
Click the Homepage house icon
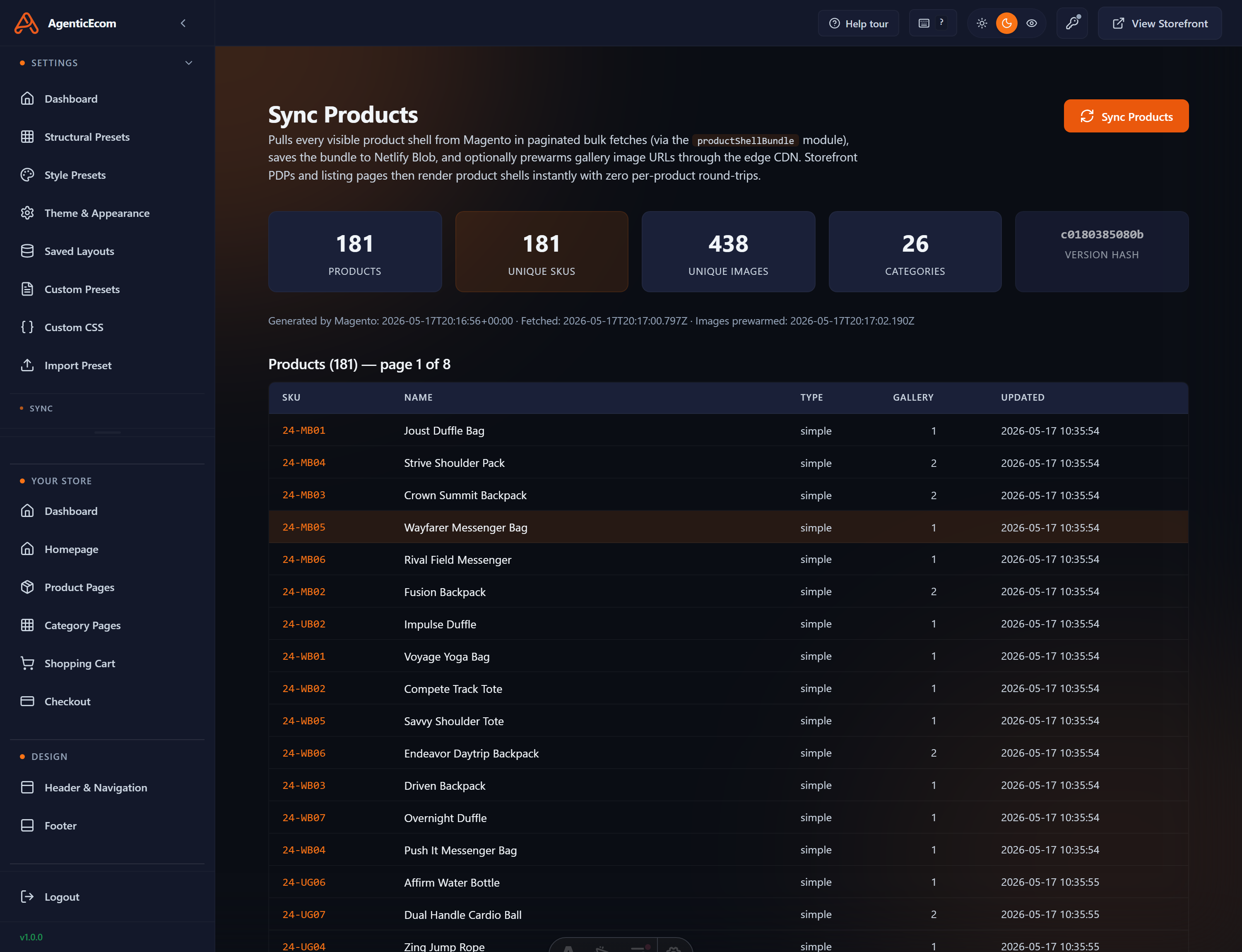point(27,548)
